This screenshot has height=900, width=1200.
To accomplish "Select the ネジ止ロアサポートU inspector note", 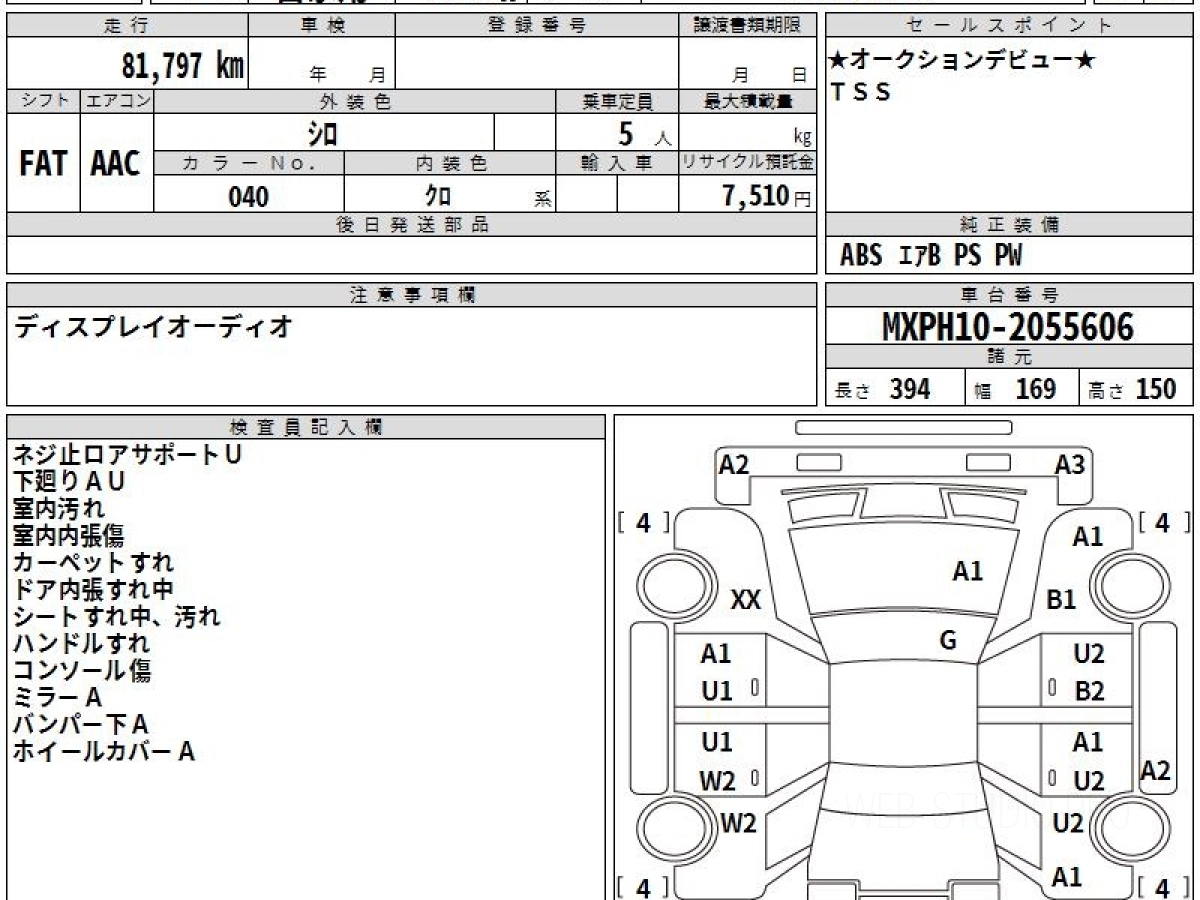I will tap(127, 455).
